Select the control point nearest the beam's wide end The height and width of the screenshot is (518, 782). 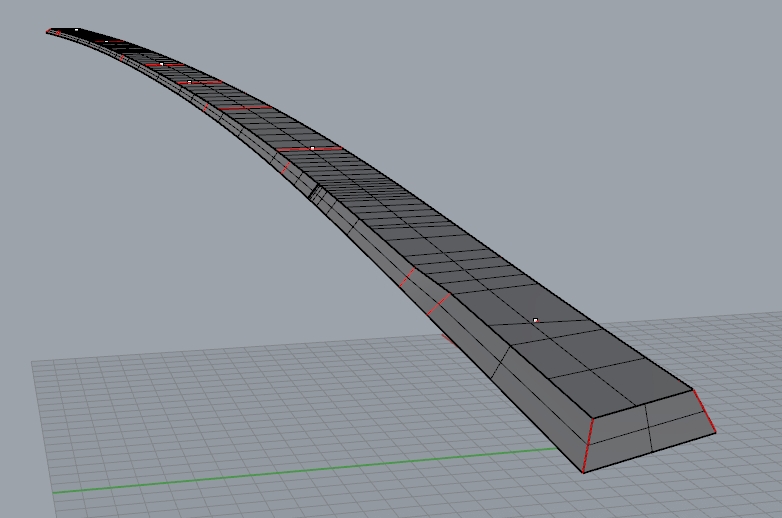(536, 320)
